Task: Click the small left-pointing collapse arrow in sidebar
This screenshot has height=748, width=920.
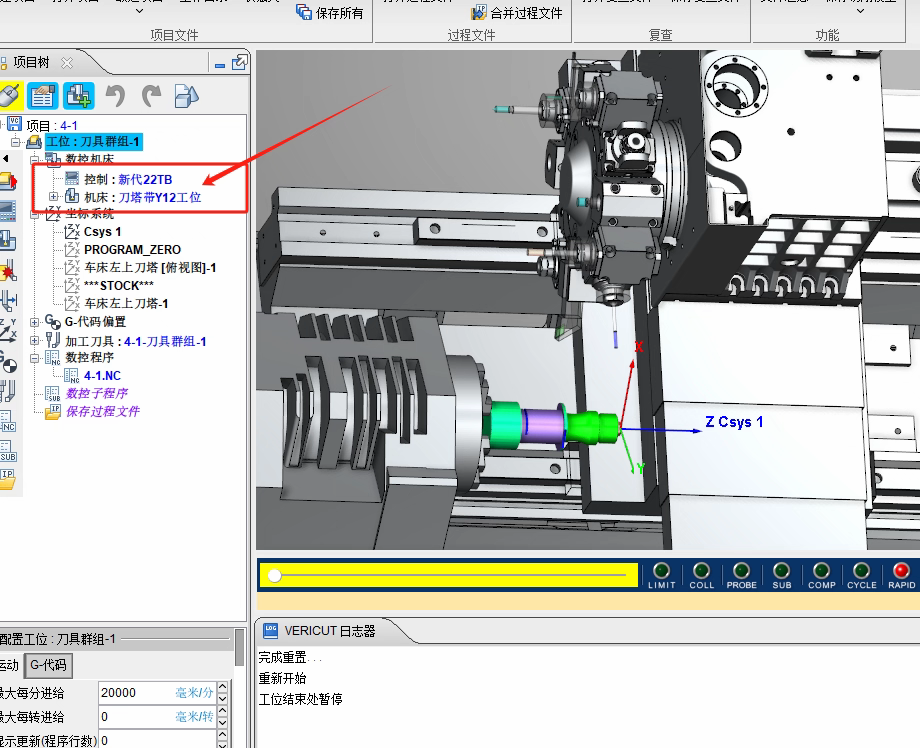Action: point(5,158)
